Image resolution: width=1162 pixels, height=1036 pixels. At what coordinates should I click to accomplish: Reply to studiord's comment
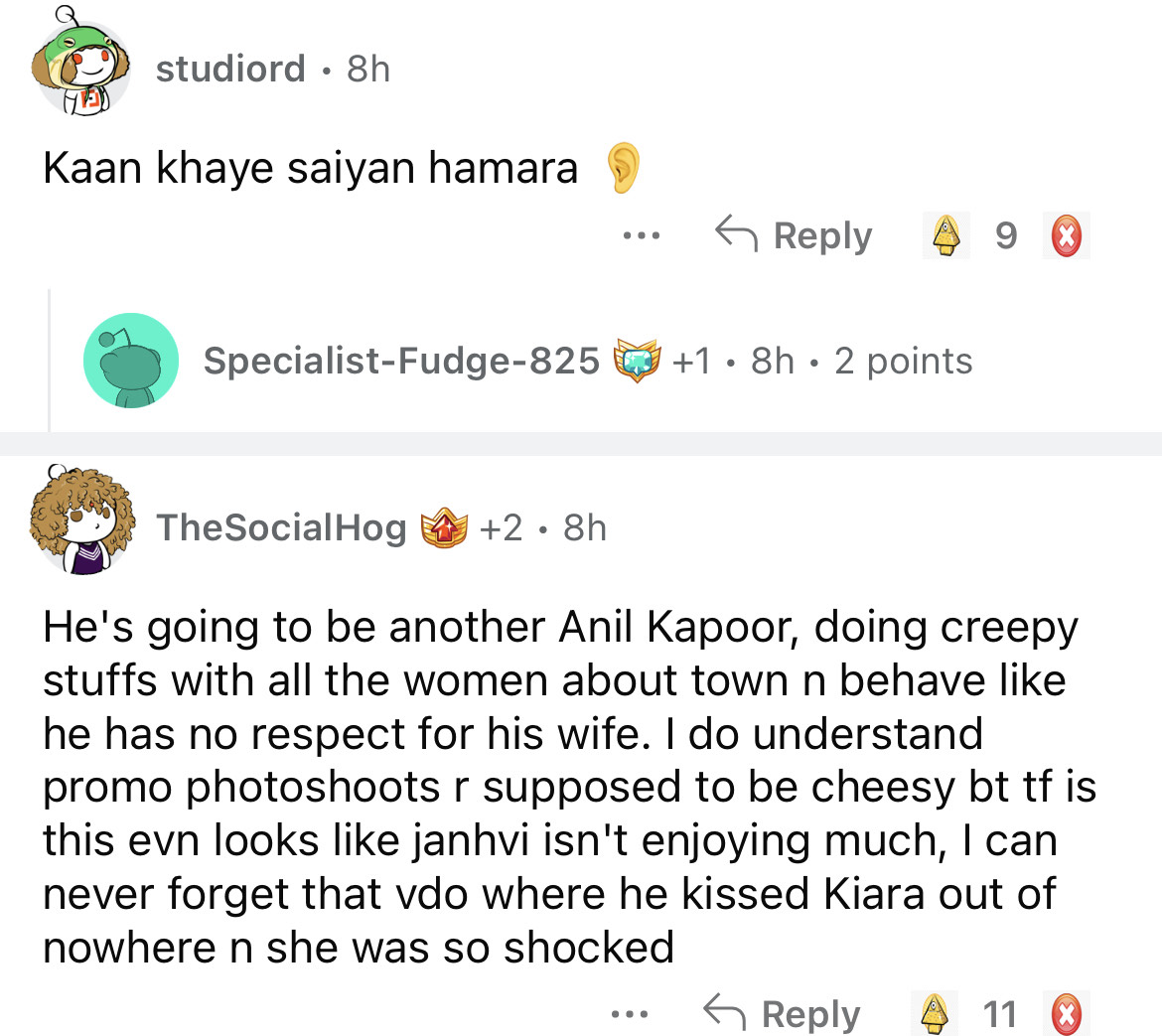(795, 236)
